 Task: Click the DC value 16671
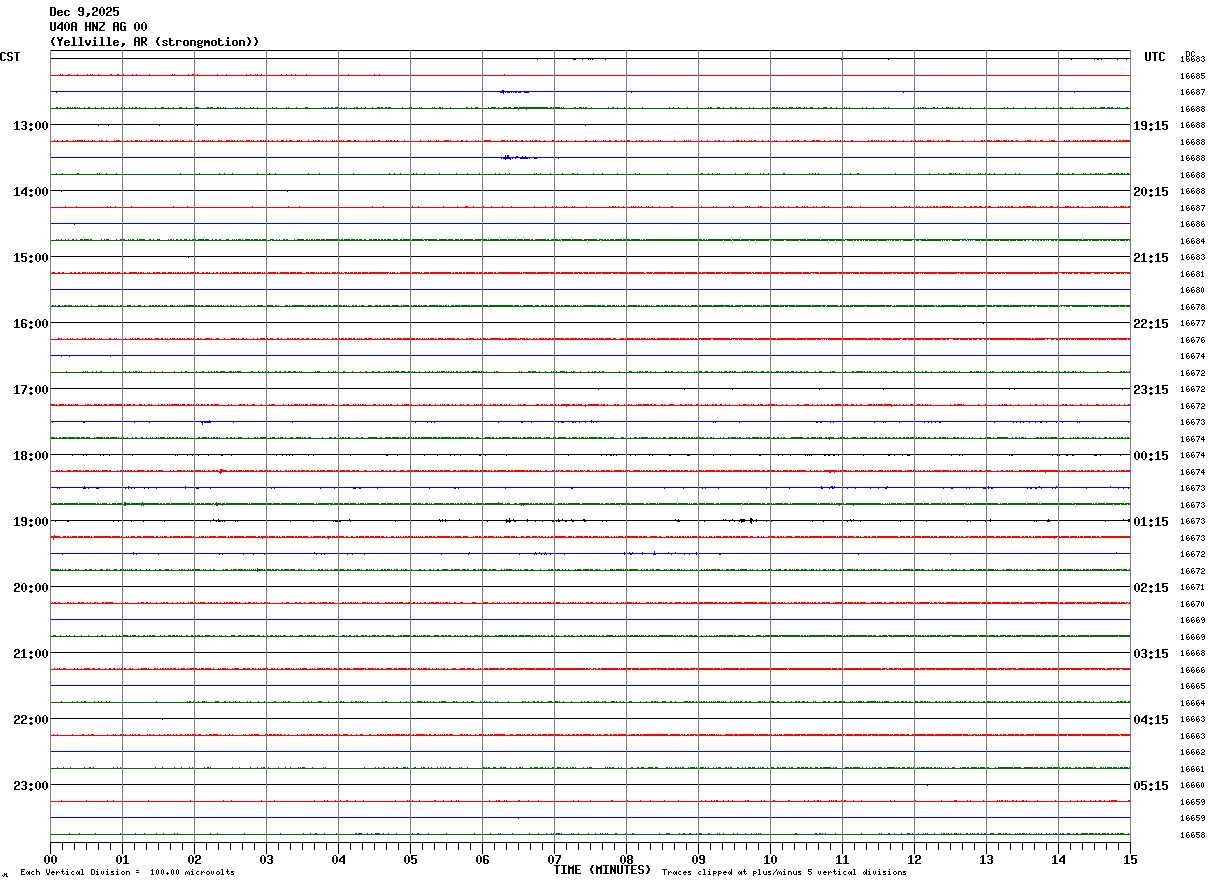pyautogui.click(x=1192, y=587)
